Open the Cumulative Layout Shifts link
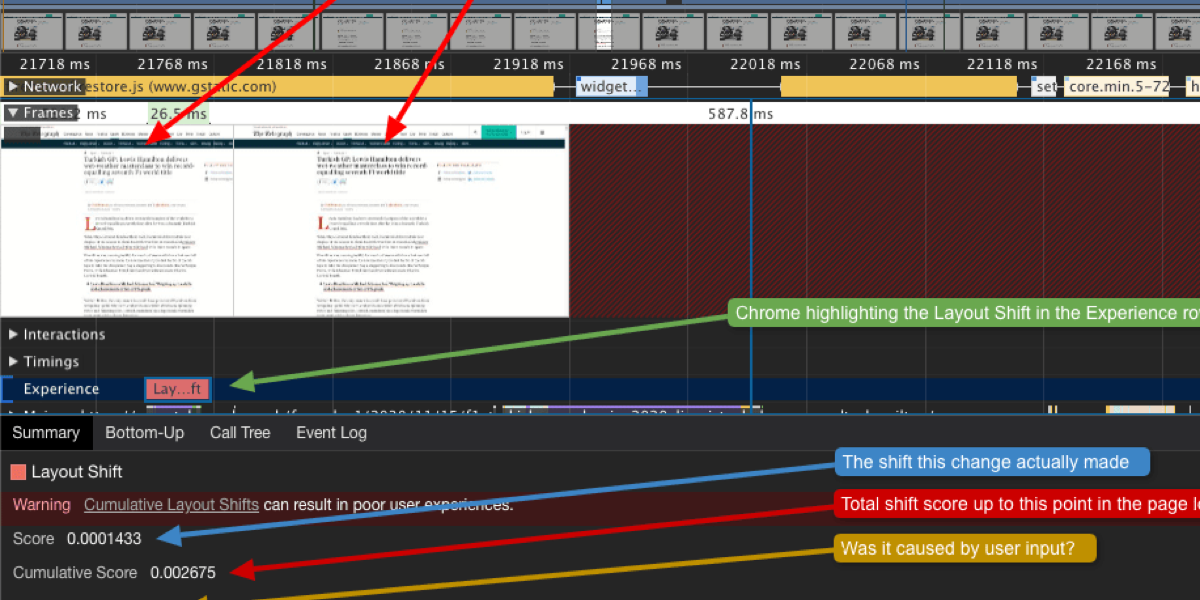1200x600 pixels. tap(171, 505)
